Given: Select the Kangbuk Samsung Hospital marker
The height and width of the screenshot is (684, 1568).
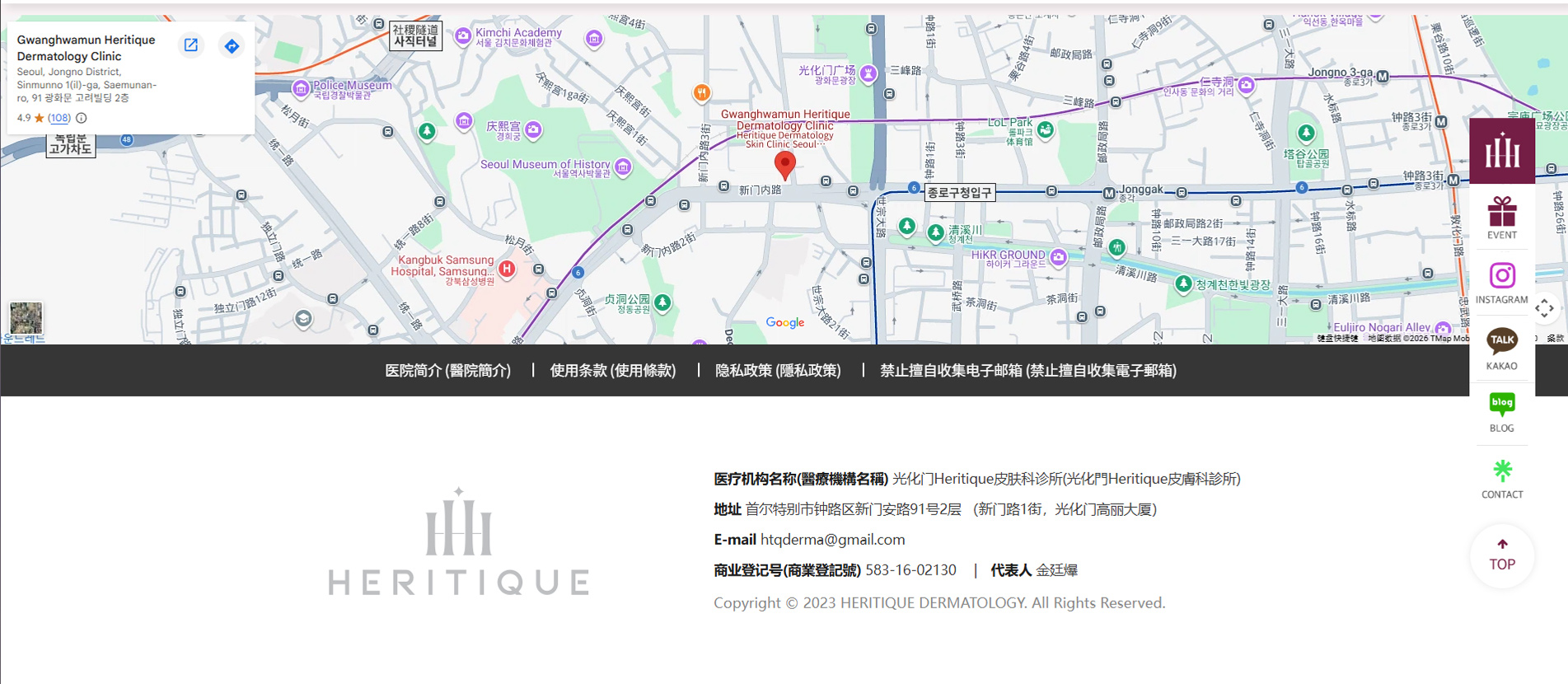Looking at the screenshot, I should tap(508, 268).
